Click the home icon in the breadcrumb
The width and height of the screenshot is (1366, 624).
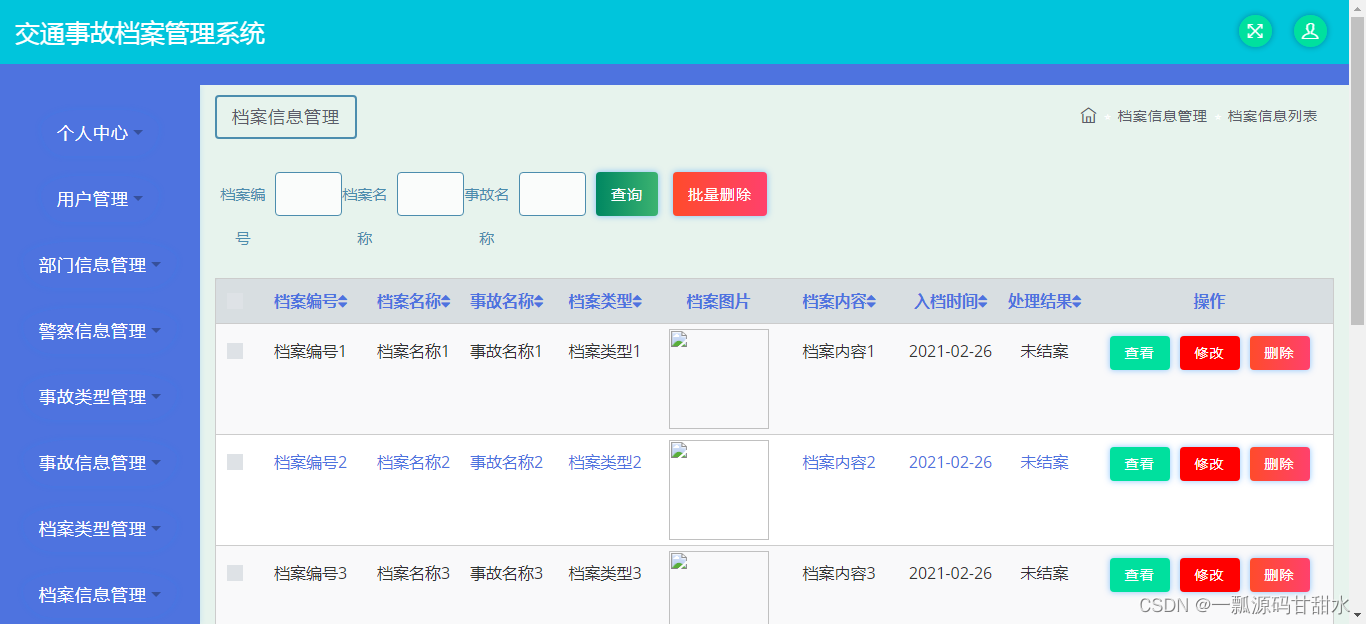pyautogui.click(x=1089, y=115)
